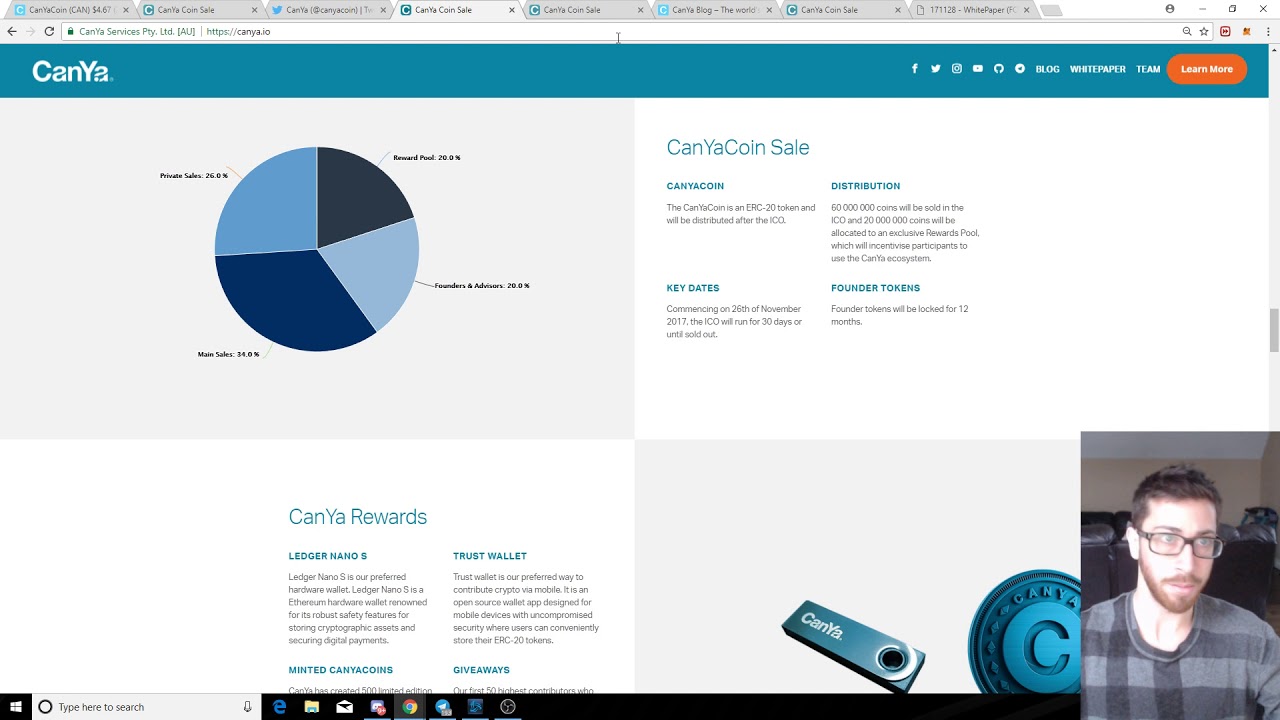Open OBS Studio from the taskbar
Viewport: 1280px width, 720px height.
coord(508,707)
